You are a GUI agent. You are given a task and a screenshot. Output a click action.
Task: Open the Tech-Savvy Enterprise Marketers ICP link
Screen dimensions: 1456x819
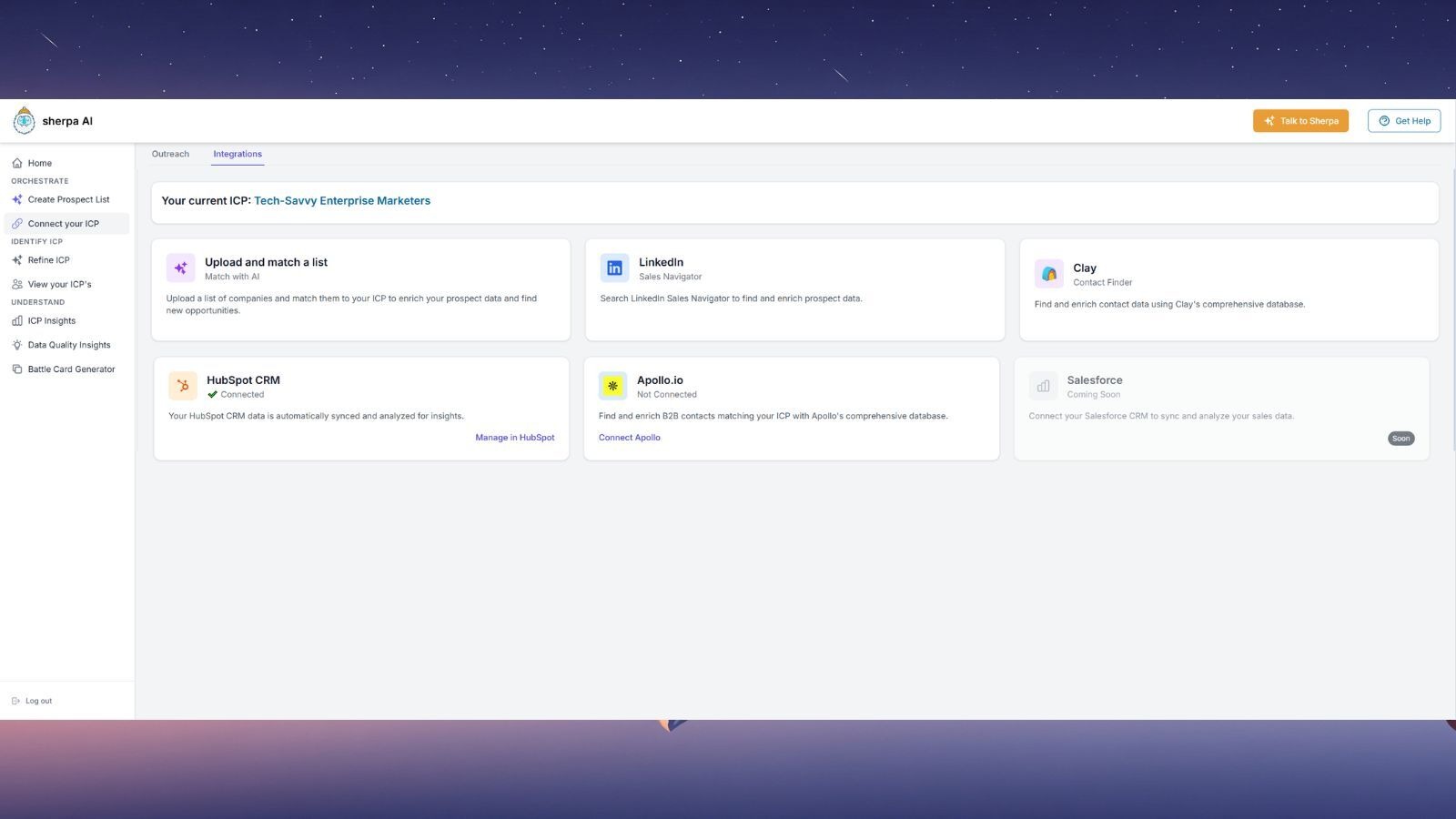coord(342,201)
